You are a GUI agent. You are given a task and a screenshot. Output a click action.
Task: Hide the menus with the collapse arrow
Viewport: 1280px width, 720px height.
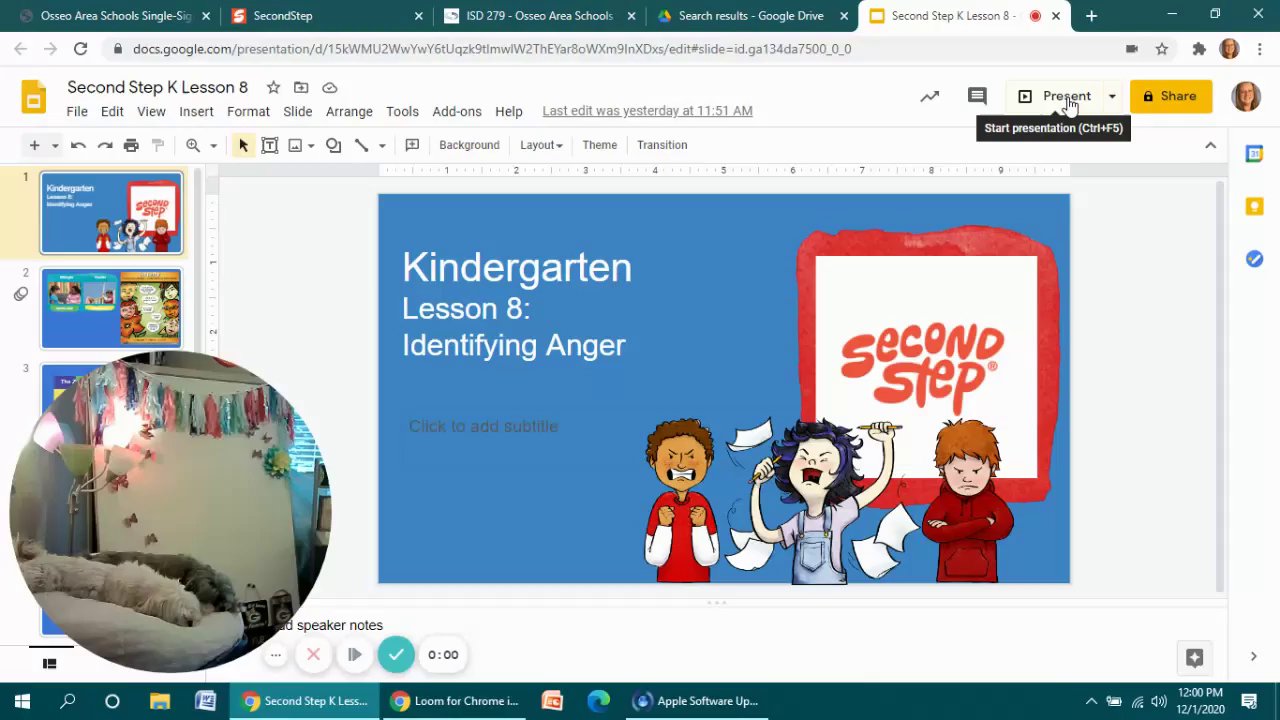(x=1210, y=145)
